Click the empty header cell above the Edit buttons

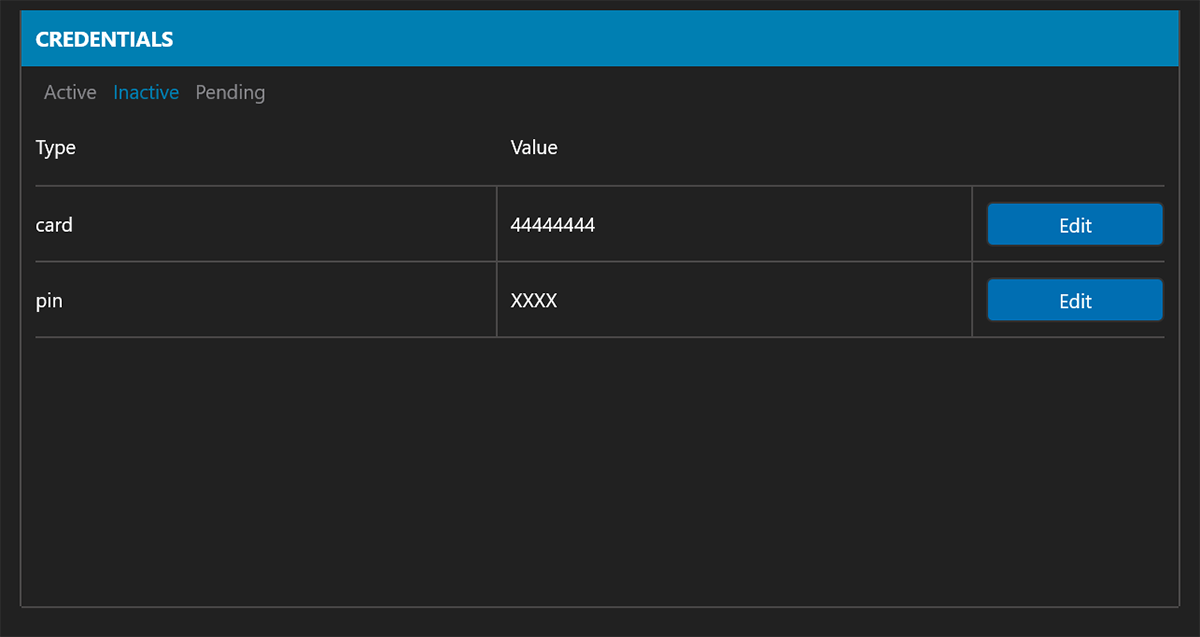[x=1068, y=148]
